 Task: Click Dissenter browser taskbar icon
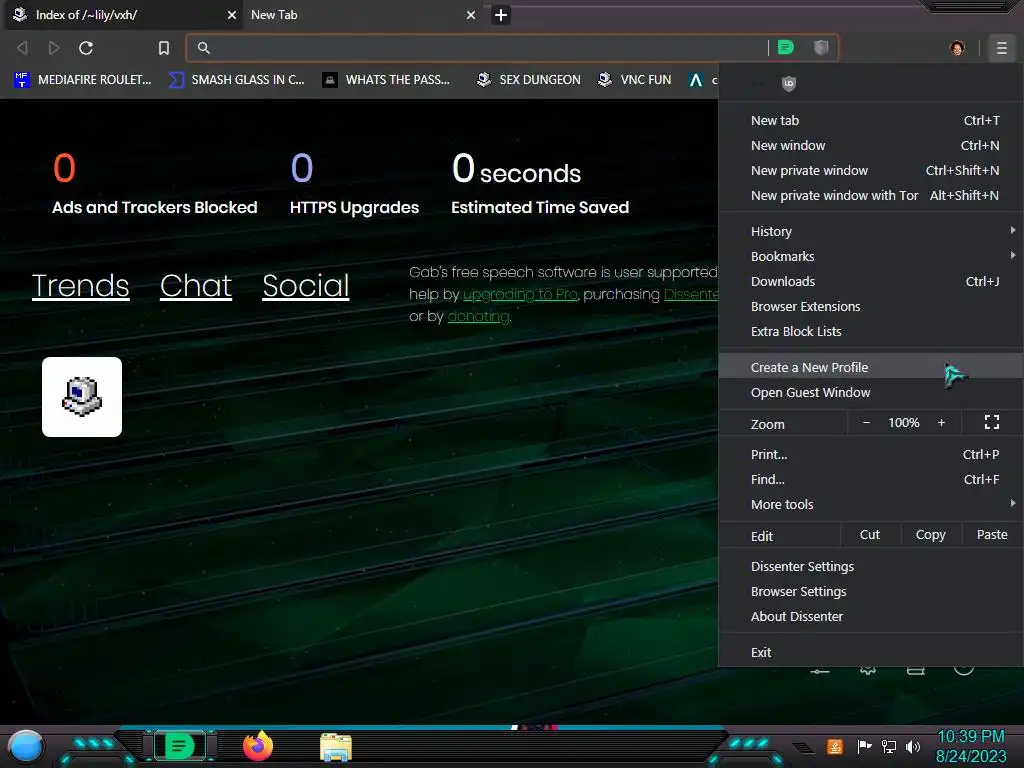tap(180, 746)
